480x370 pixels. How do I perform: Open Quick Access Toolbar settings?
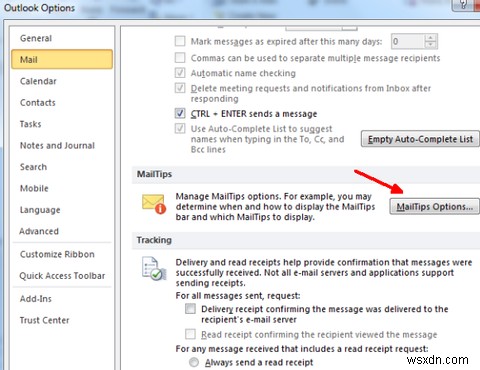[62, 276]
